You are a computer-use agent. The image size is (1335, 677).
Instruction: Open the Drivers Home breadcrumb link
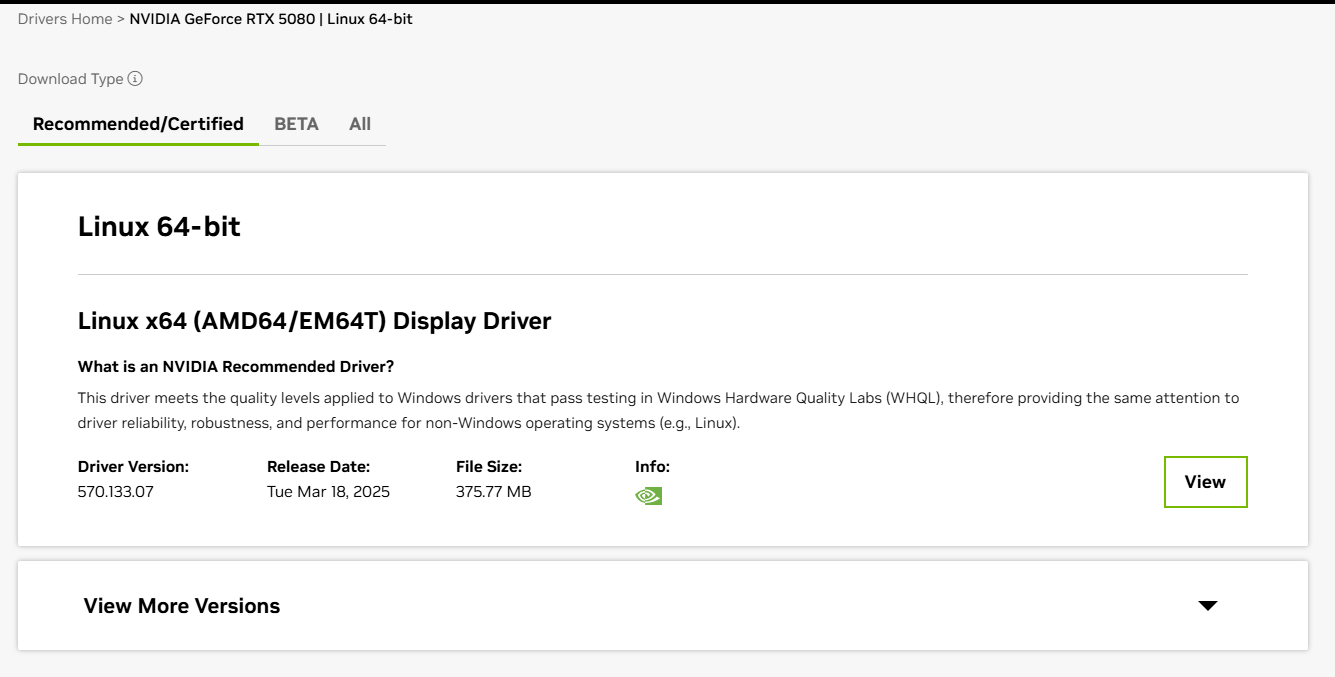pyautogui.click(x=65, y=19)
